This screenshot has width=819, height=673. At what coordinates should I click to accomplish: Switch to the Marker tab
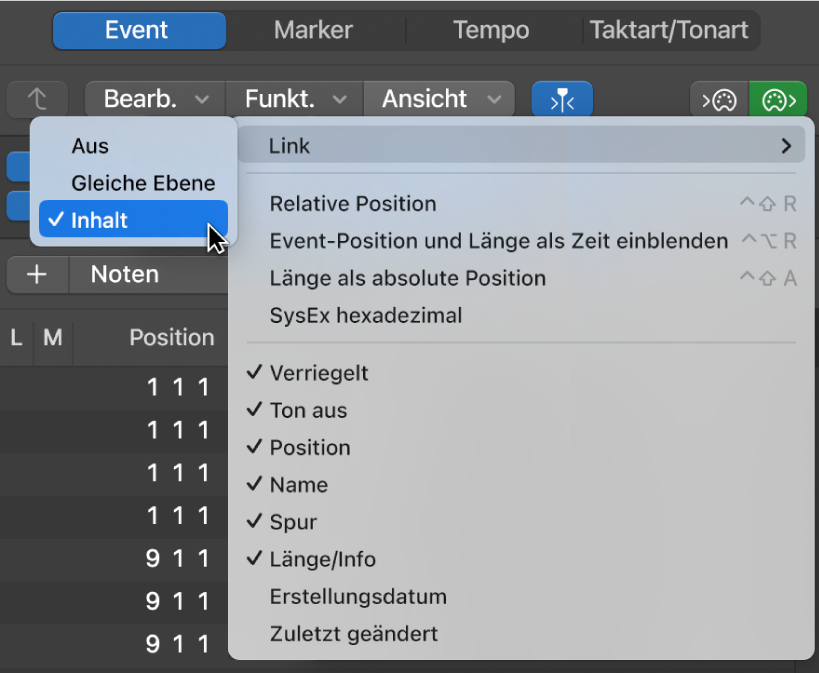tap(313, 30)
